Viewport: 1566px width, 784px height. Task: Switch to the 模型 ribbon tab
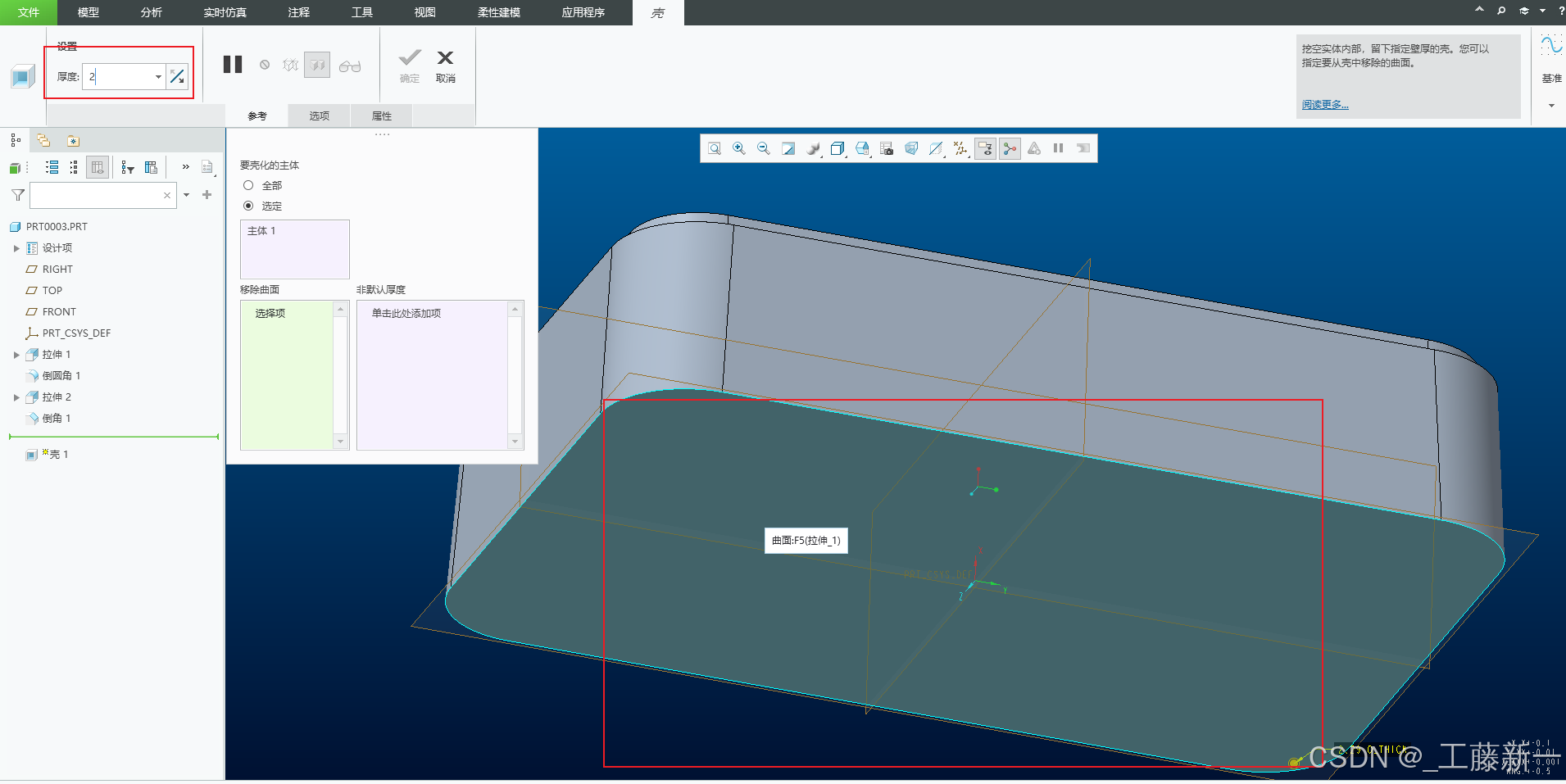[x=88, y=12]
